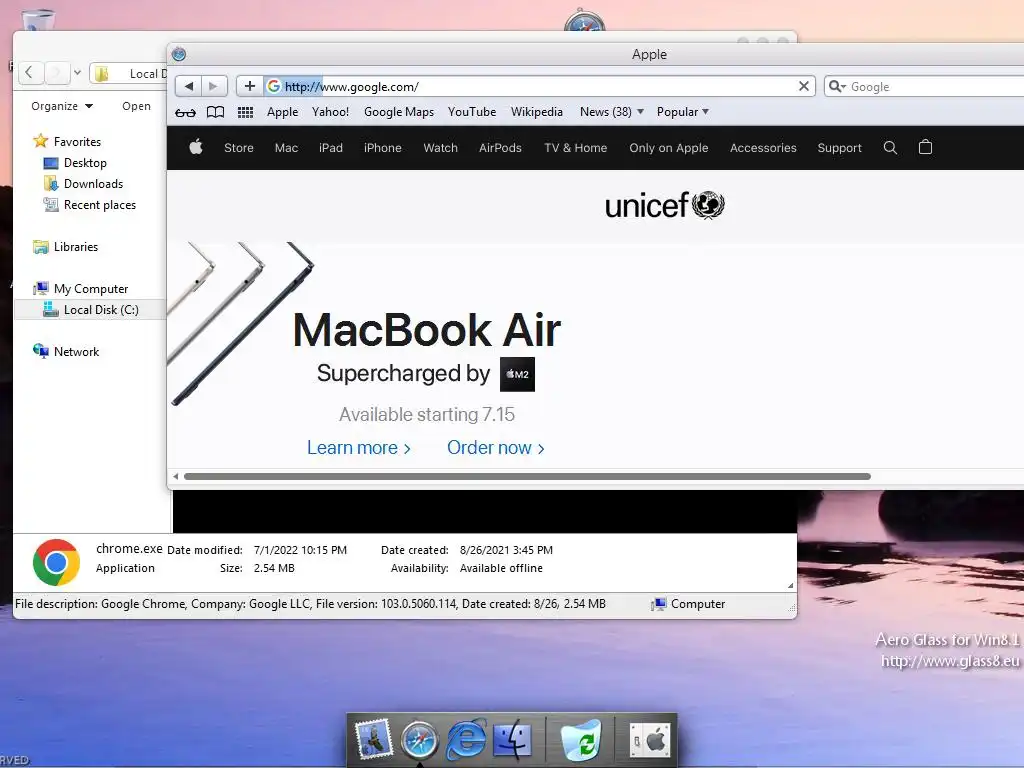
Task: Click the Order now link
Action: coord(496,448)
